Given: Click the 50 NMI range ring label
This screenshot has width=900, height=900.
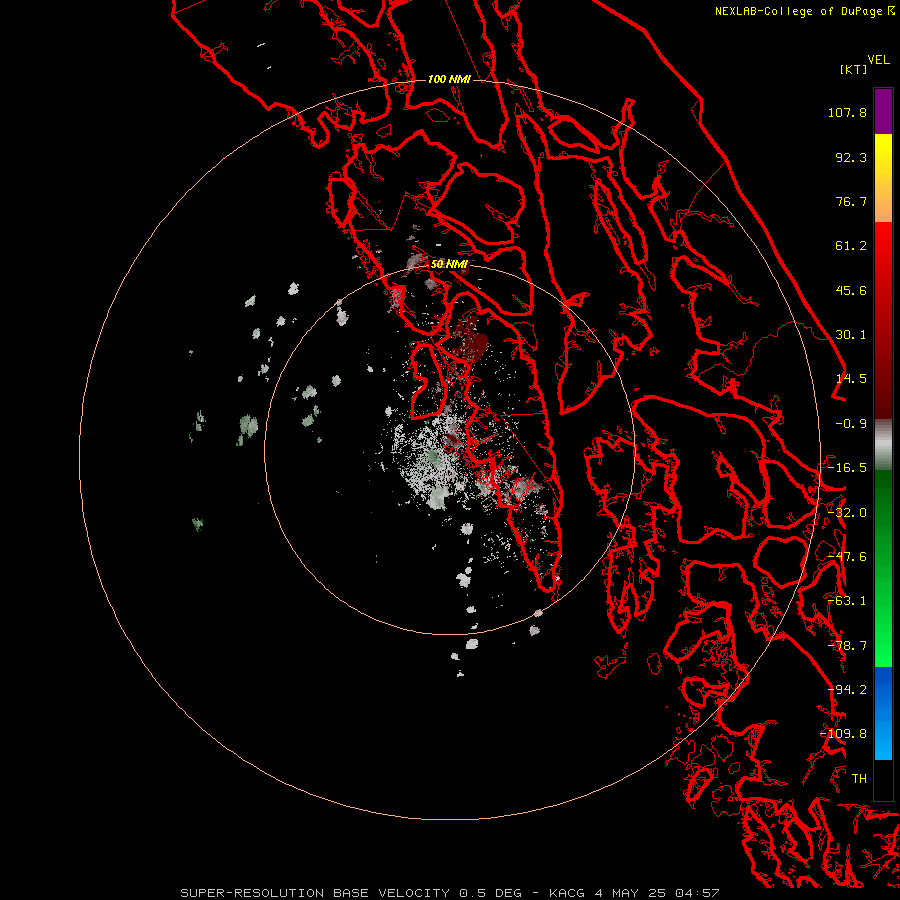Looking at the screenshot, I should (449, 264).
